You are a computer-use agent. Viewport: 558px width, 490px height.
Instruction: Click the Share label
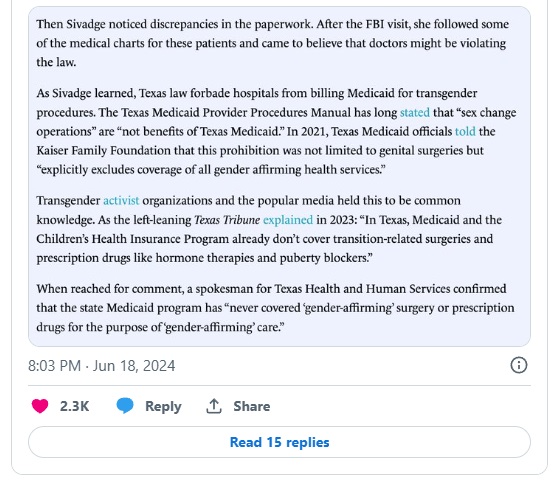point(252,406)
